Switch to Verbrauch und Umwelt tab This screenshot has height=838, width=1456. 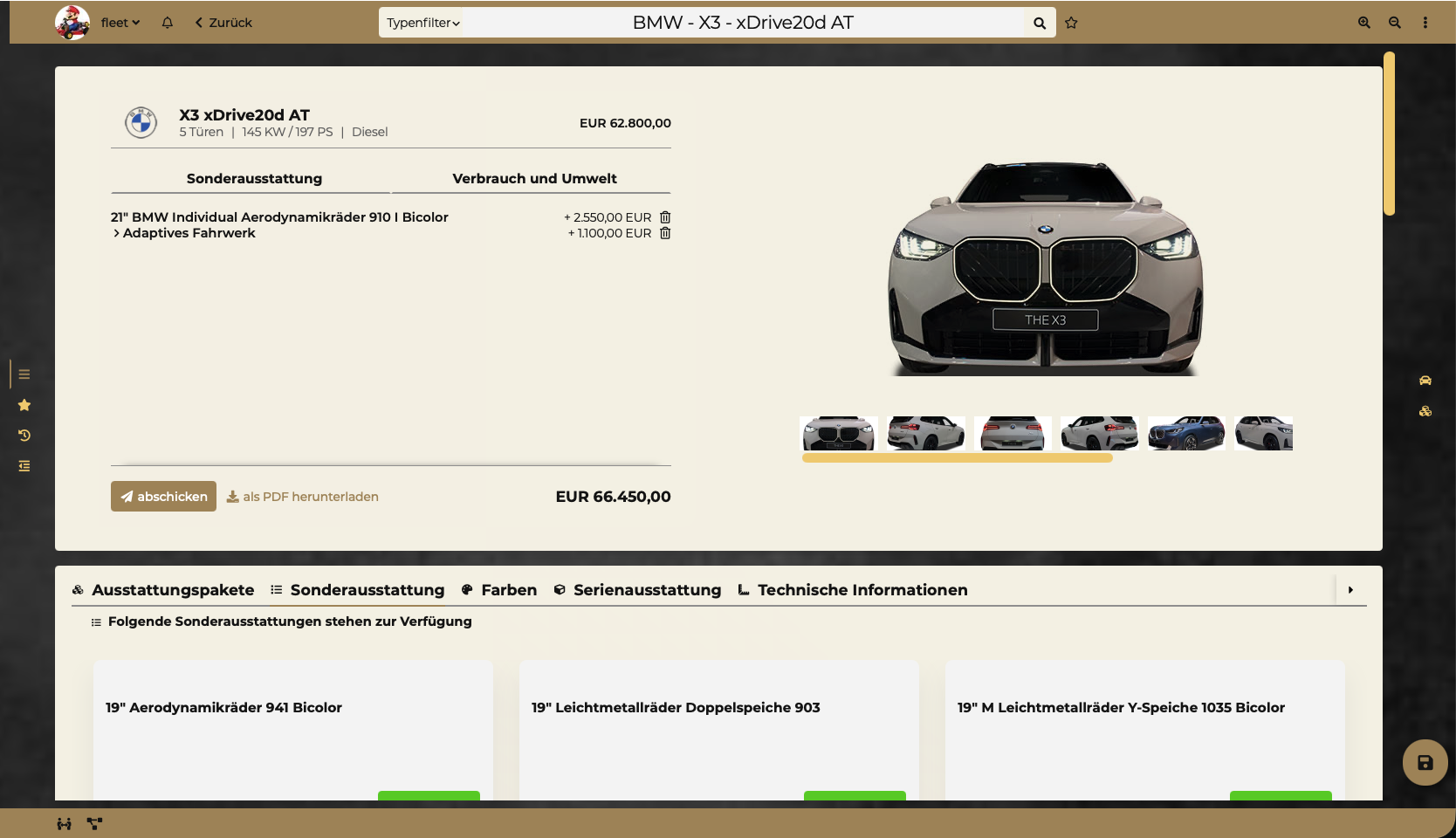[534, 178]
